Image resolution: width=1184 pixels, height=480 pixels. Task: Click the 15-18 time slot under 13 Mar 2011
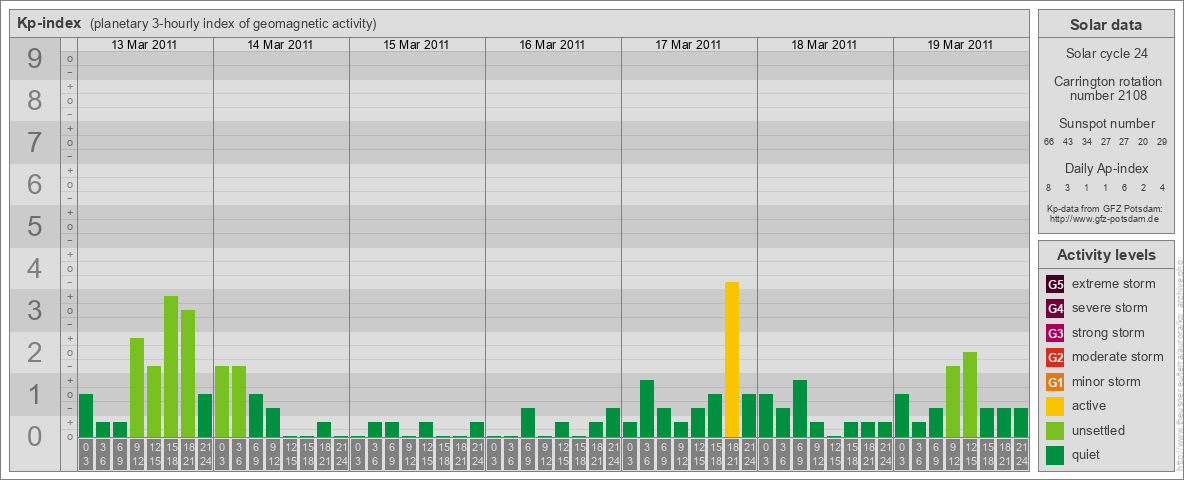[171, 454]
